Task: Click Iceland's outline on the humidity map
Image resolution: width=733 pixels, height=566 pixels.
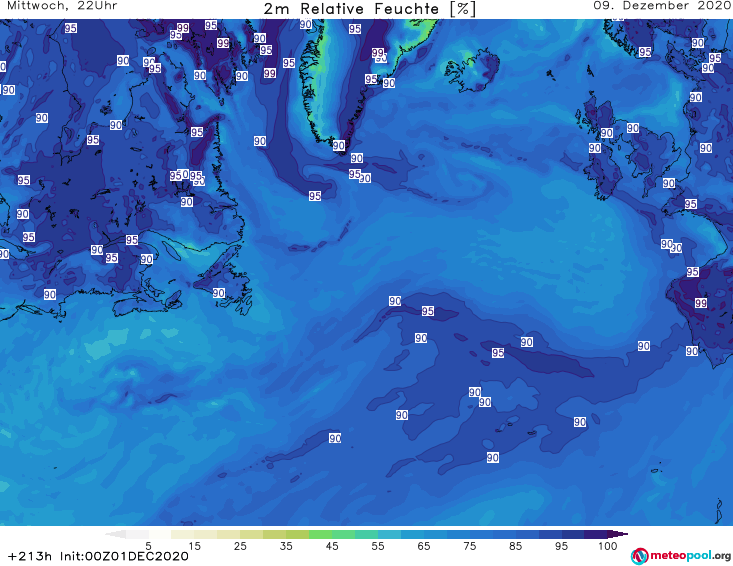Action: [x=472, y=71]
